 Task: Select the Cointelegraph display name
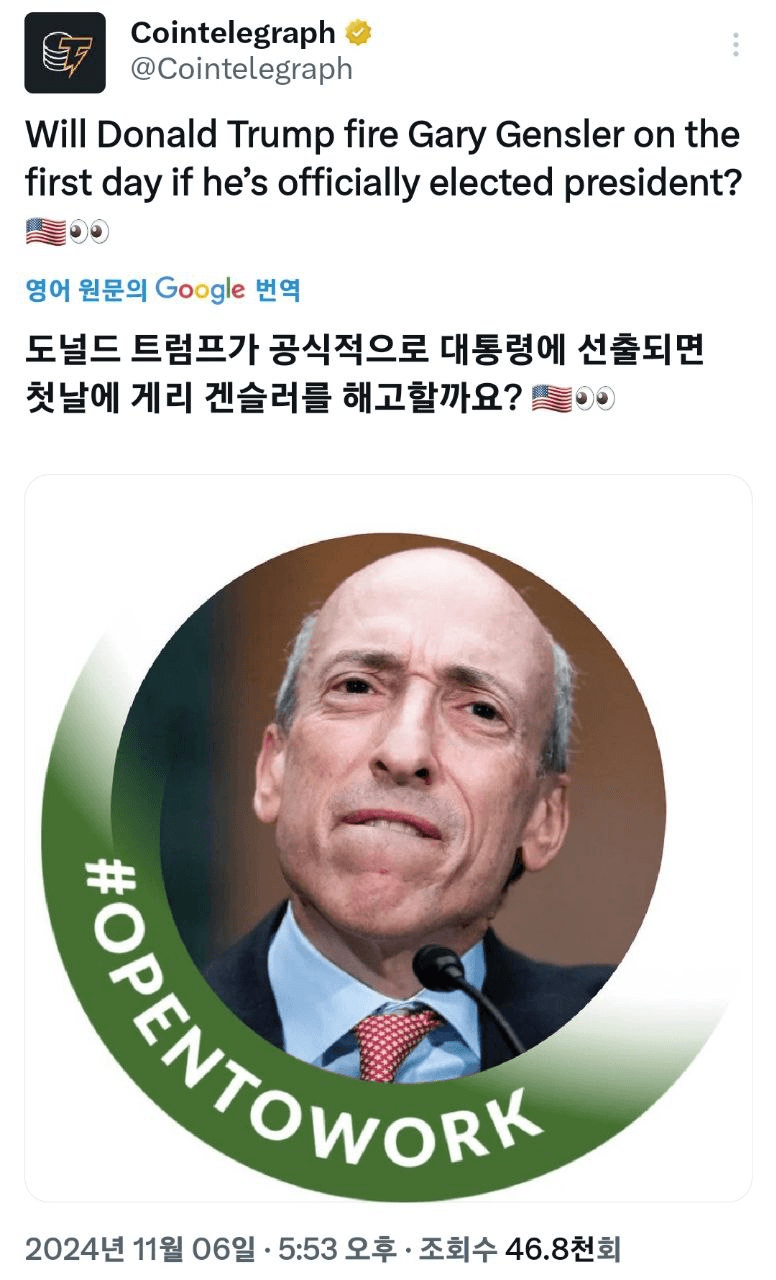[x=233, y=32]
